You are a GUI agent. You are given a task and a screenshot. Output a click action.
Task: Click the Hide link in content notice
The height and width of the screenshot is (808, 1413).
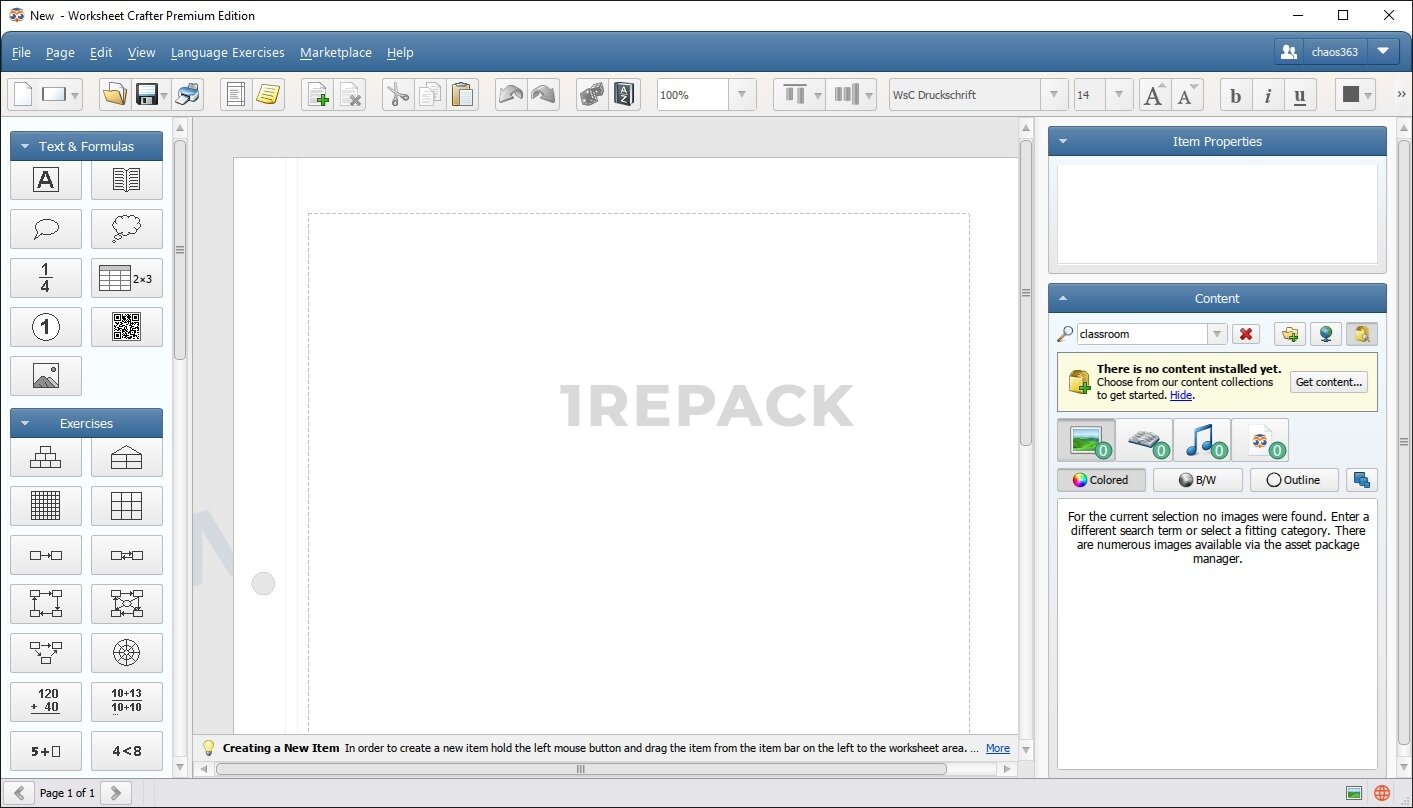point(1181,395)
